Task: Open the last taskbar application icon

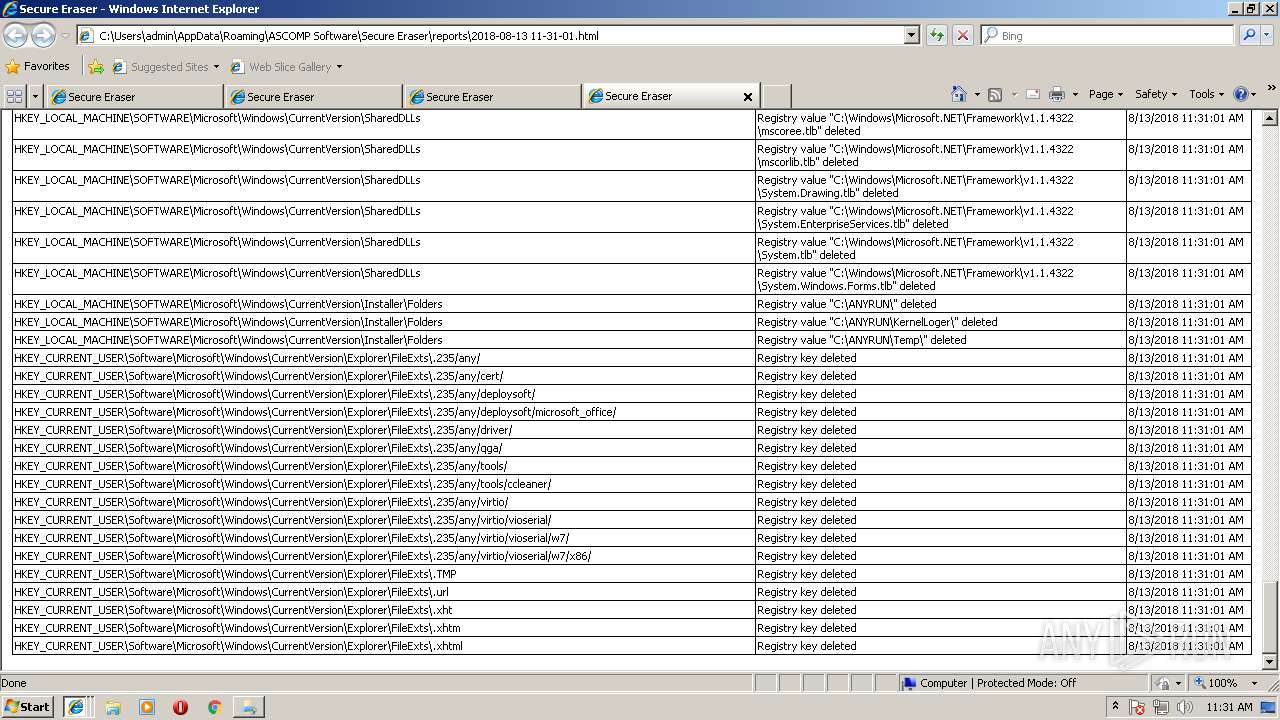Action: [248, 707]
